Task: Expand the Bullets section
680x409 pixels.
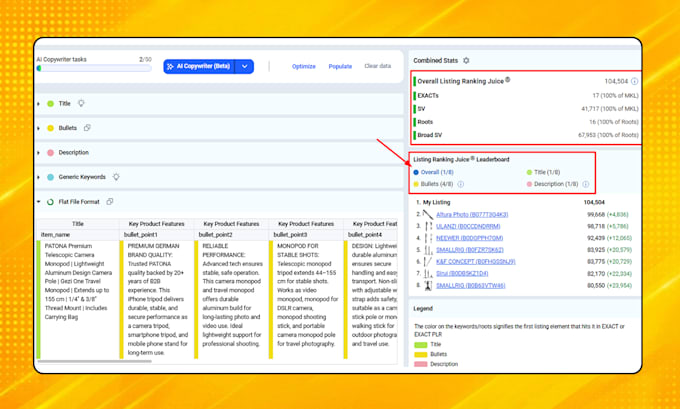Action: [x=39, y=128]
